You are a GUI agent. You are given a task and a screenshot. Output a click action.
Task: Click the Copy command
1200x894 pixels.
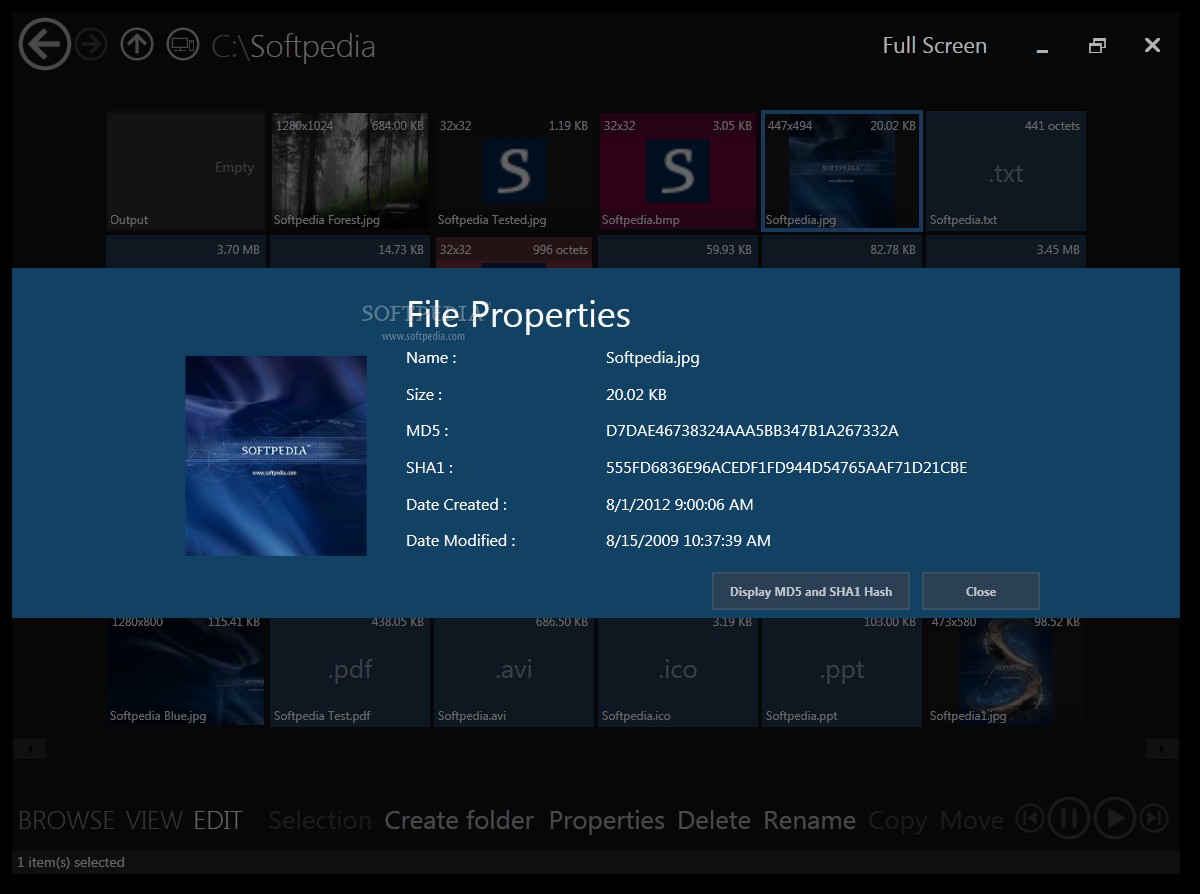tap(897, 821)
